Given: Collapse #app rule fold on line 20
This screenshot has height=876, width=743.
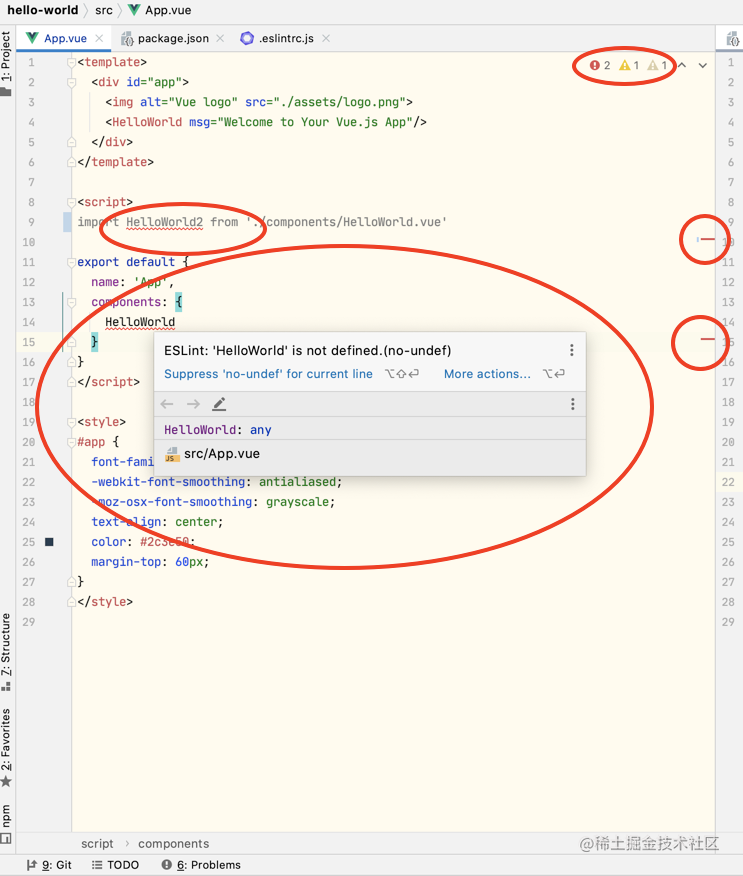Looking at the screenshot, I should [72, 442].
